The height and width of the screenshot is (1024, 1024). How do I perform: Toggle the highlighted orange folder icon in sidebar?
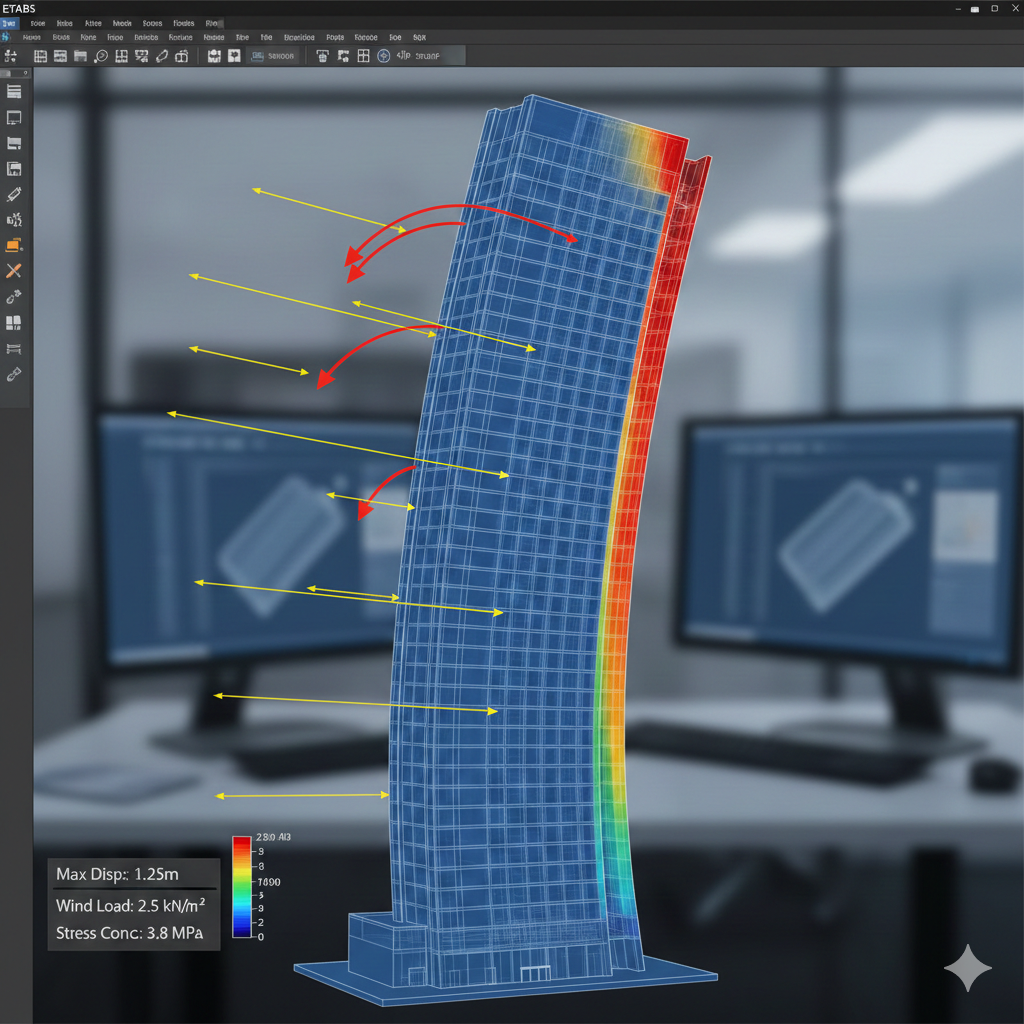(x=14, y=245)
